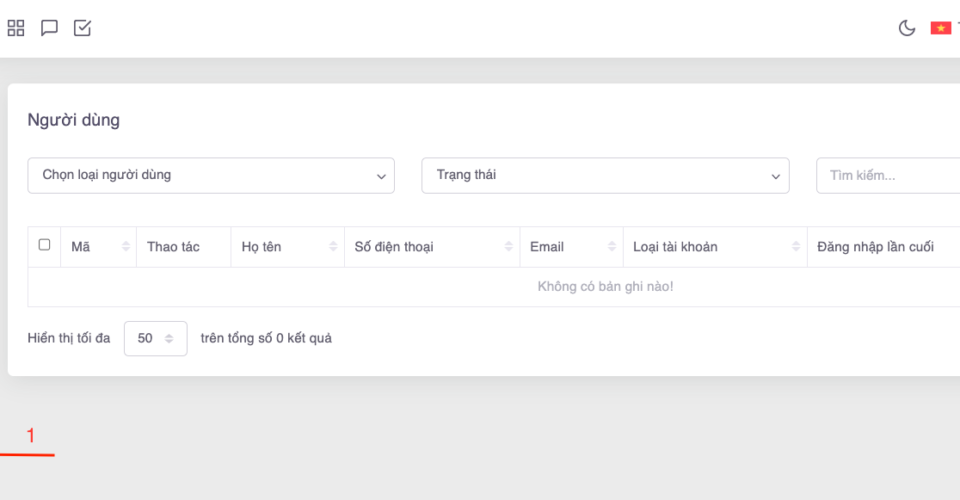Open the 50 rows per page selector
This screenshot has height=500, width=960.
tap(155, 339)
